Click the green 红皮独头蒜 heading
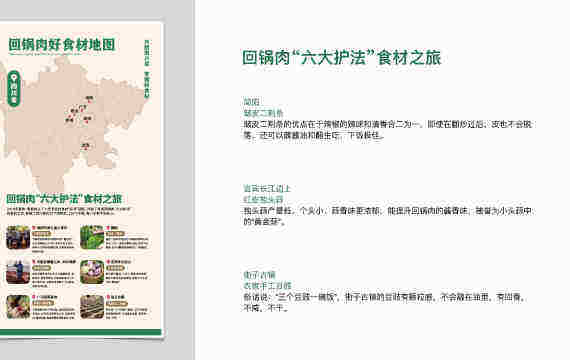This screenshot has height=360, width=570. click(x=264, y=199)
